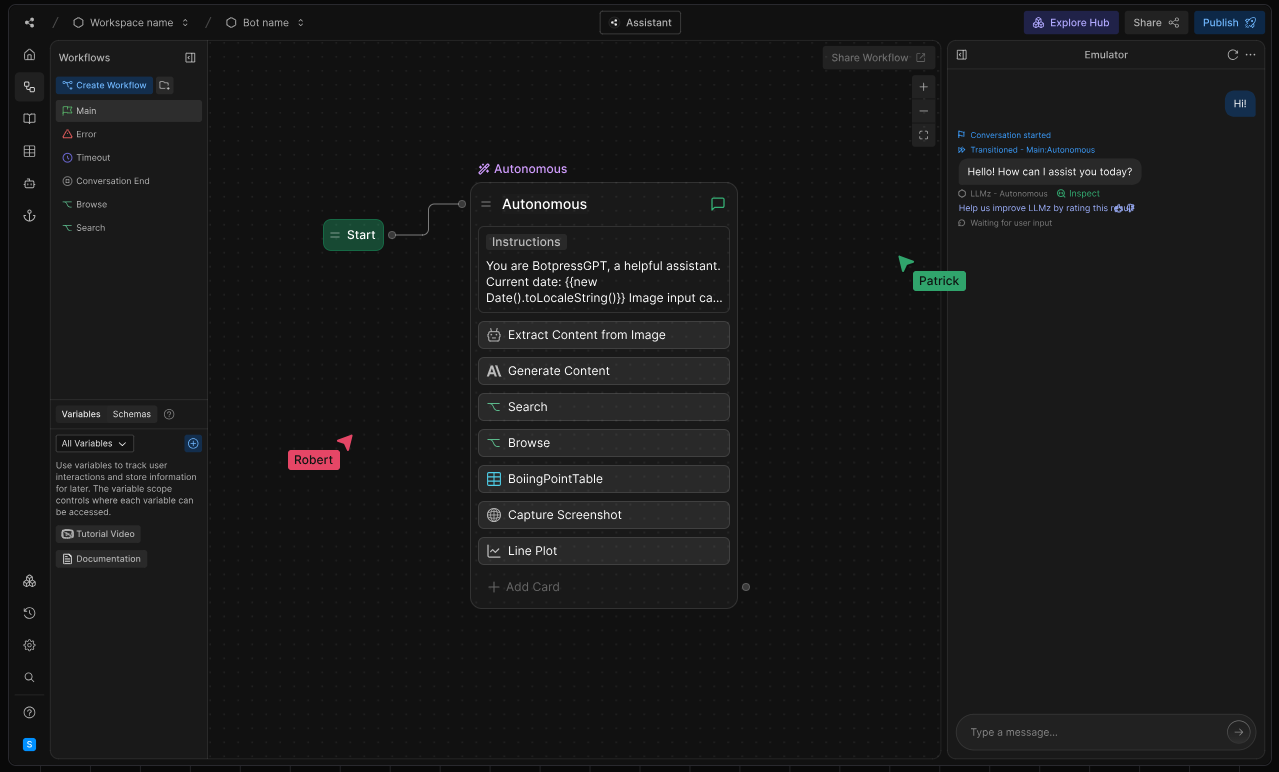Restart the emulator conversation with refresh icon
The width and height of the screenshot is (1279, 772).
pos(1232,55)
